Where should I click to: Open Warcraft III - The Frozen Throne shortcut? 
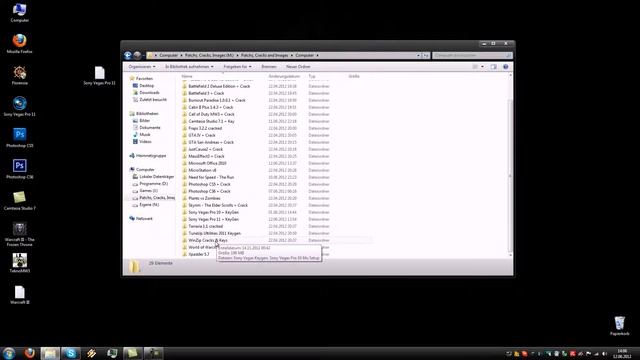(x=19, y=234)
